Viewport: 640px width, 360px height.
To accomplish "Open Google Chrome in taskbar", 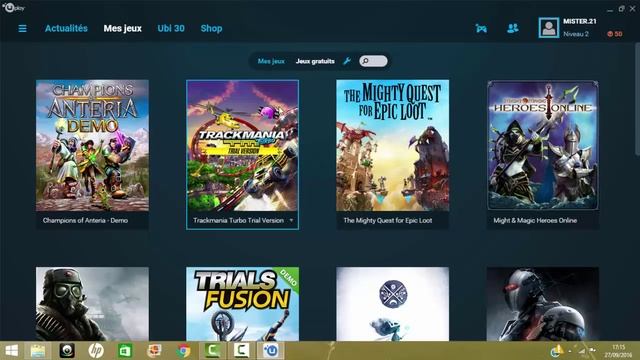I will [x=183, y=351].
